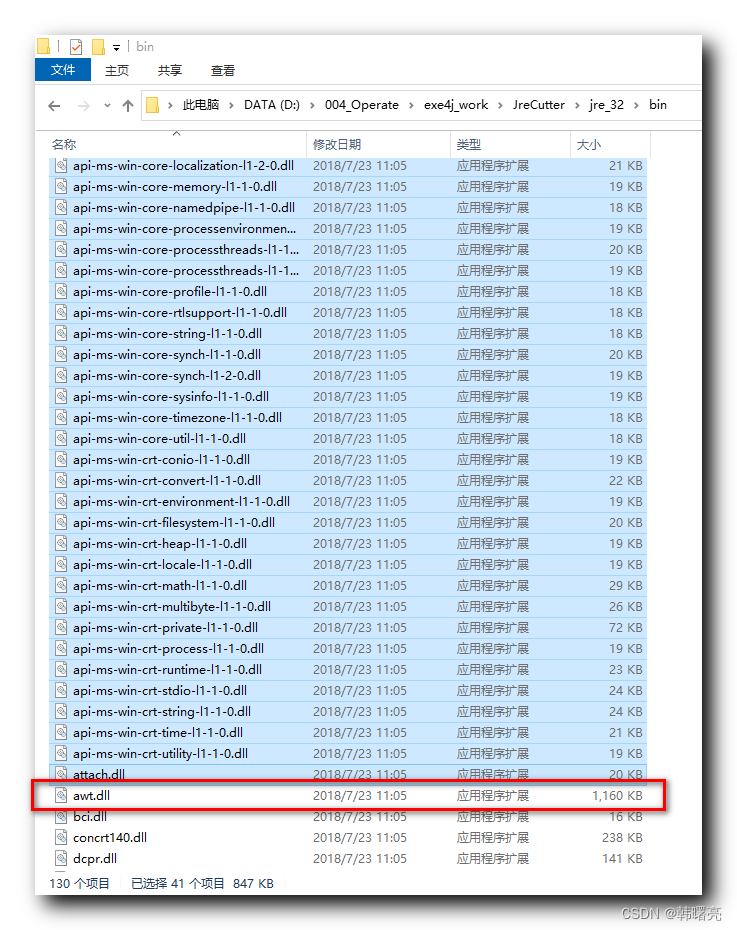Click icon of api-ms-win-core-string-l1-1-0.dll
Viewport: 737px width, 930px height.
[61, 334]
